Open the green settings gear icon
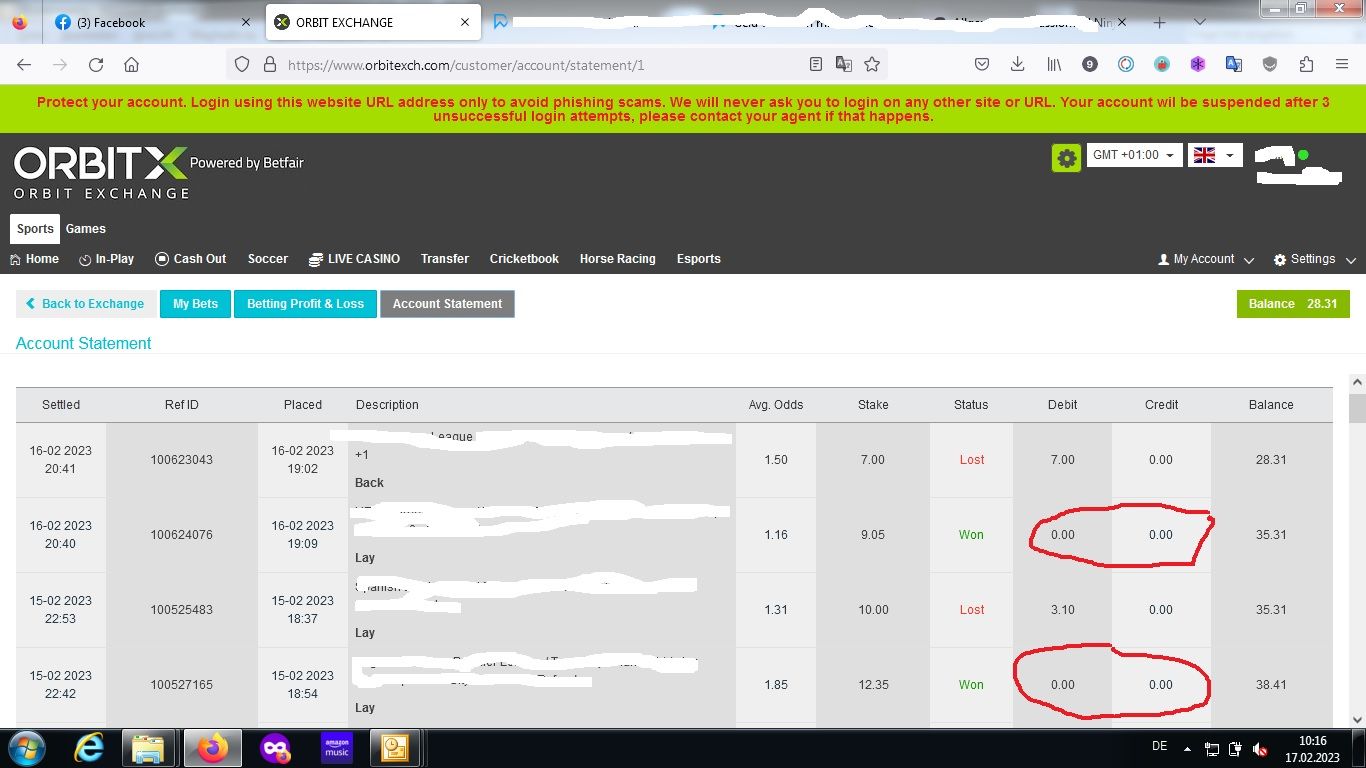Image resolution: width=1366 pixels, height=768 pixels. [x=1066, y=158]
